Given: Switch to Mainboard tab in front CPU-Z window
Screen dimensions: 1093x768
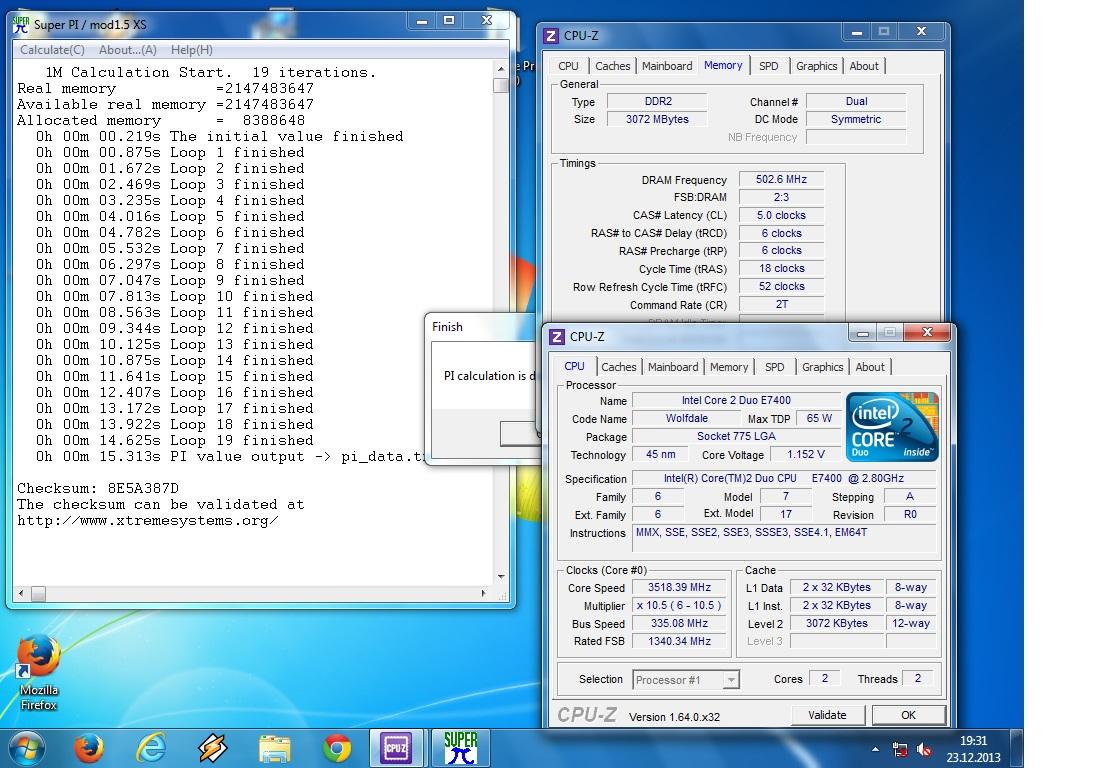Looking at the screenshot, I should [x=673, y=367].
